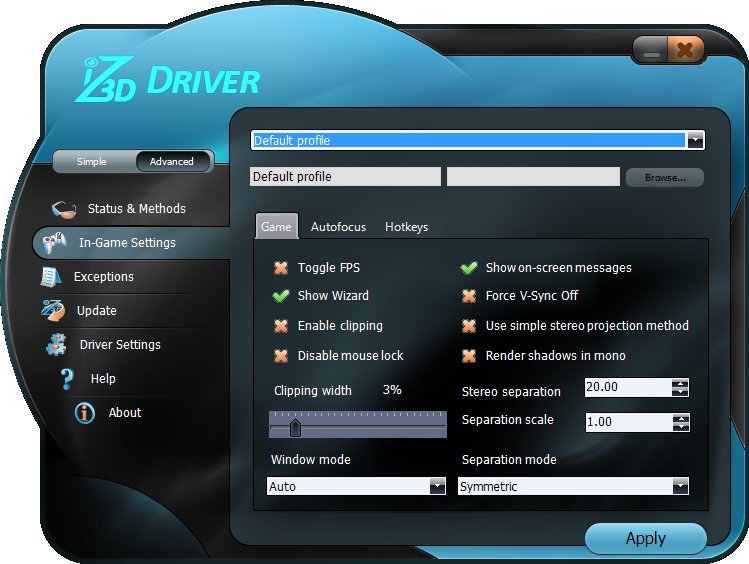Switch to Advanced mode
The image size is (749, 564).
[172, 161]
